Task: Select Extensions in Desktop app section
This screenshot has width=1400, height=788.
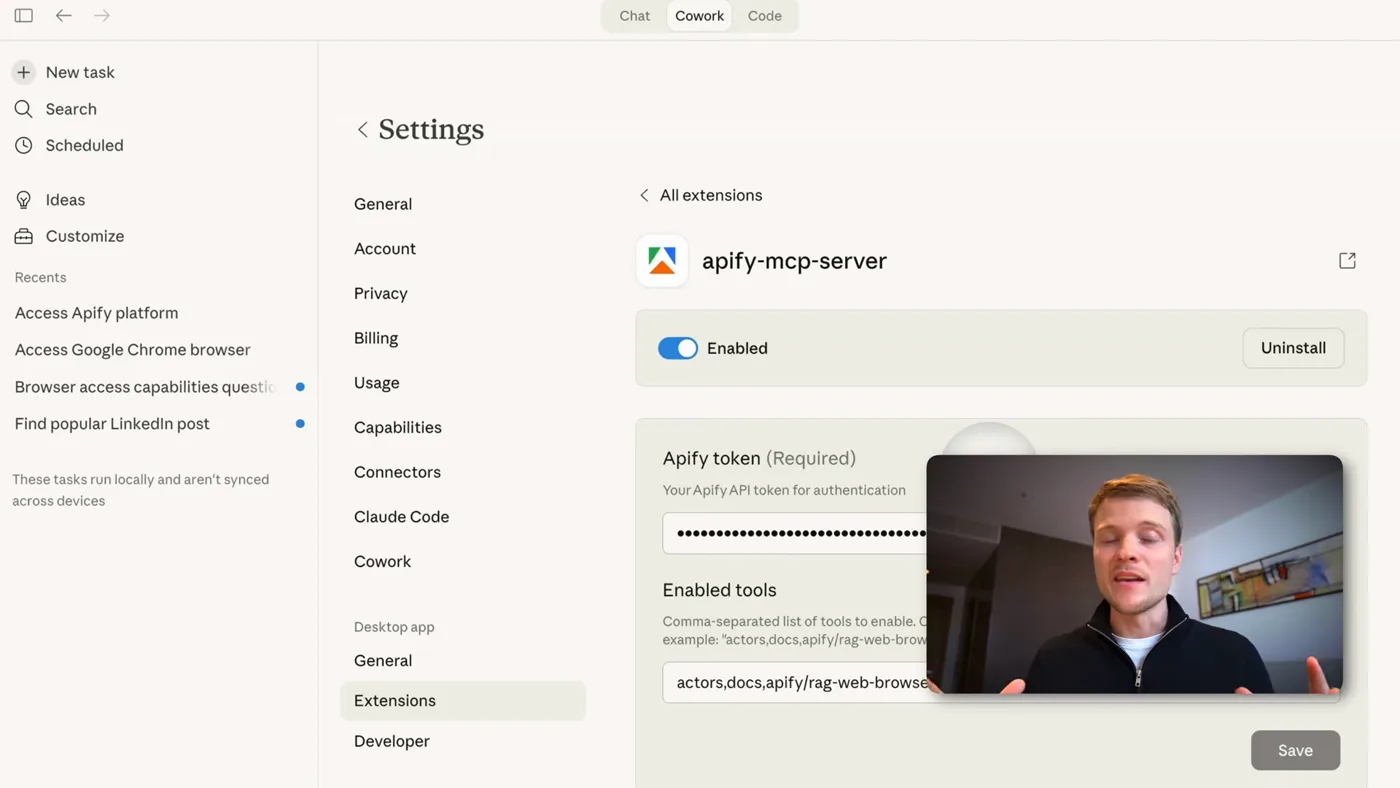Action: (x=463, y=701)
